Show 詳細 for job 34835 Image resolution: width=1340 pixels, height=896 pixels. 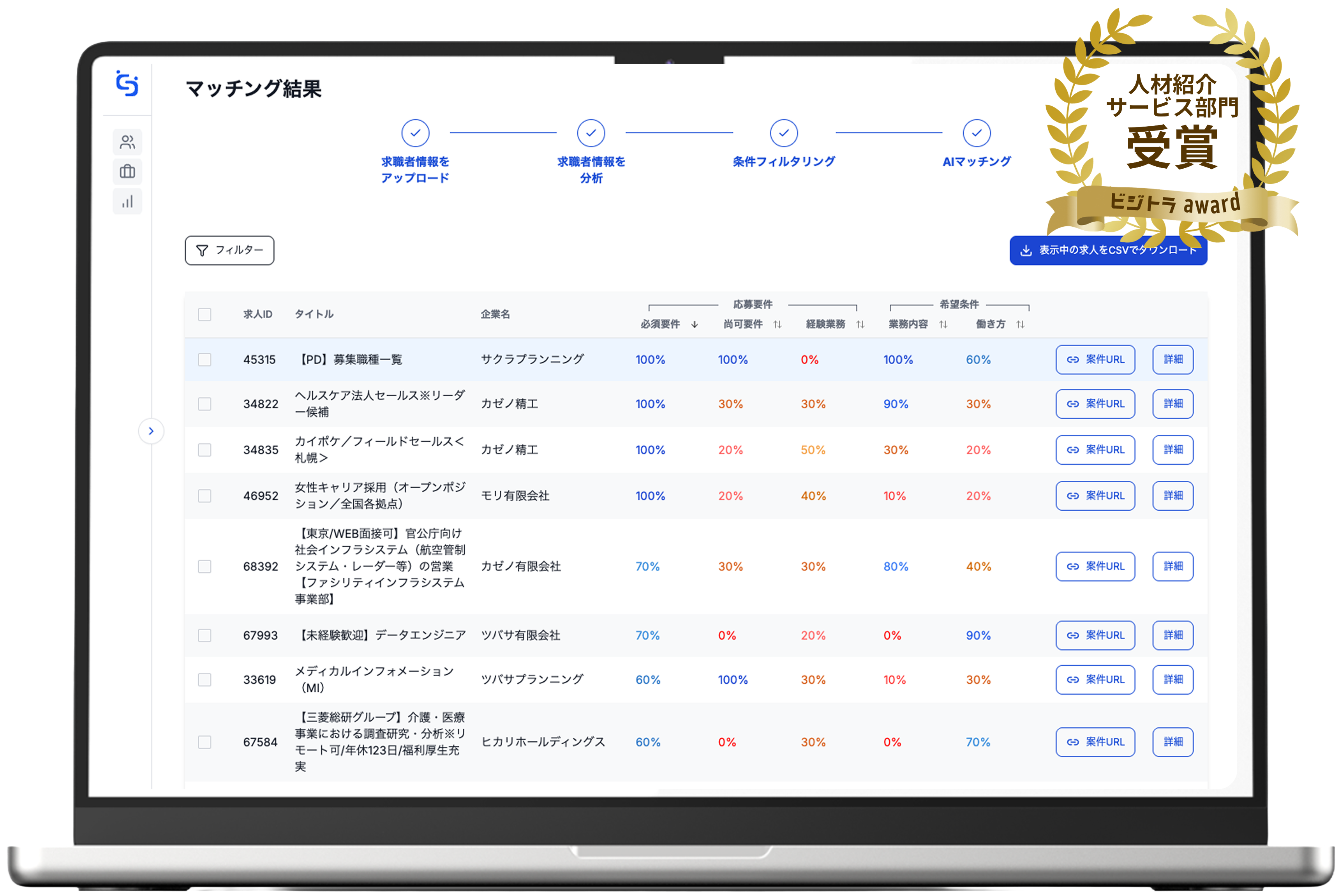click(x=1172, y=450)
